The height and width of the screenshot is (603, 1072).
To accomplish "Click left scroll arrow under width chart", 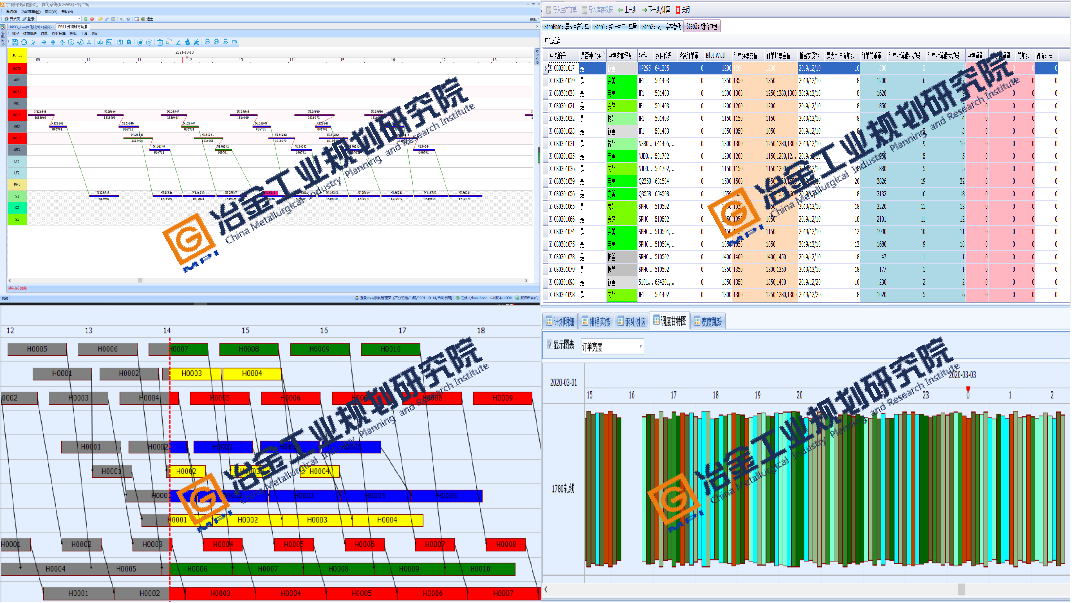I will pyautogui.click(x=546, y=589).
